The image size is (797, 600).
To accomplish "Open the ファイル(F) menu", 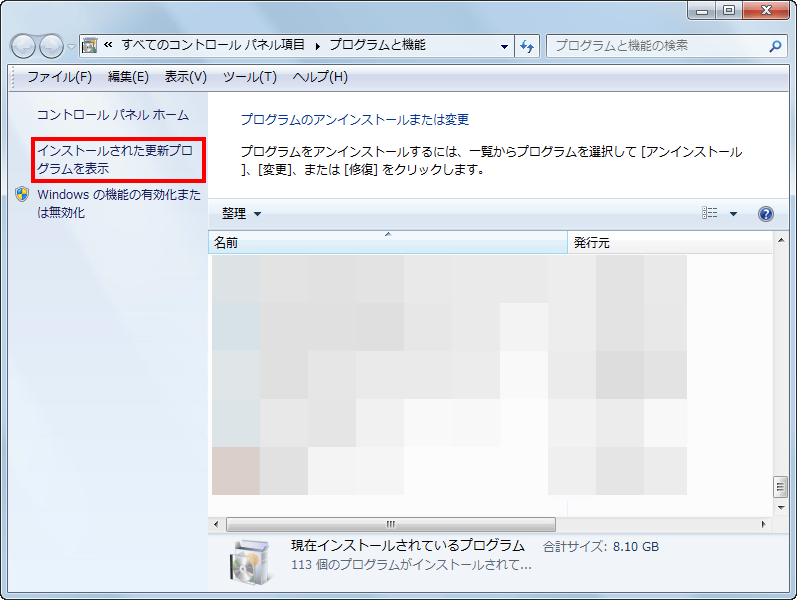I will point(59,77).
